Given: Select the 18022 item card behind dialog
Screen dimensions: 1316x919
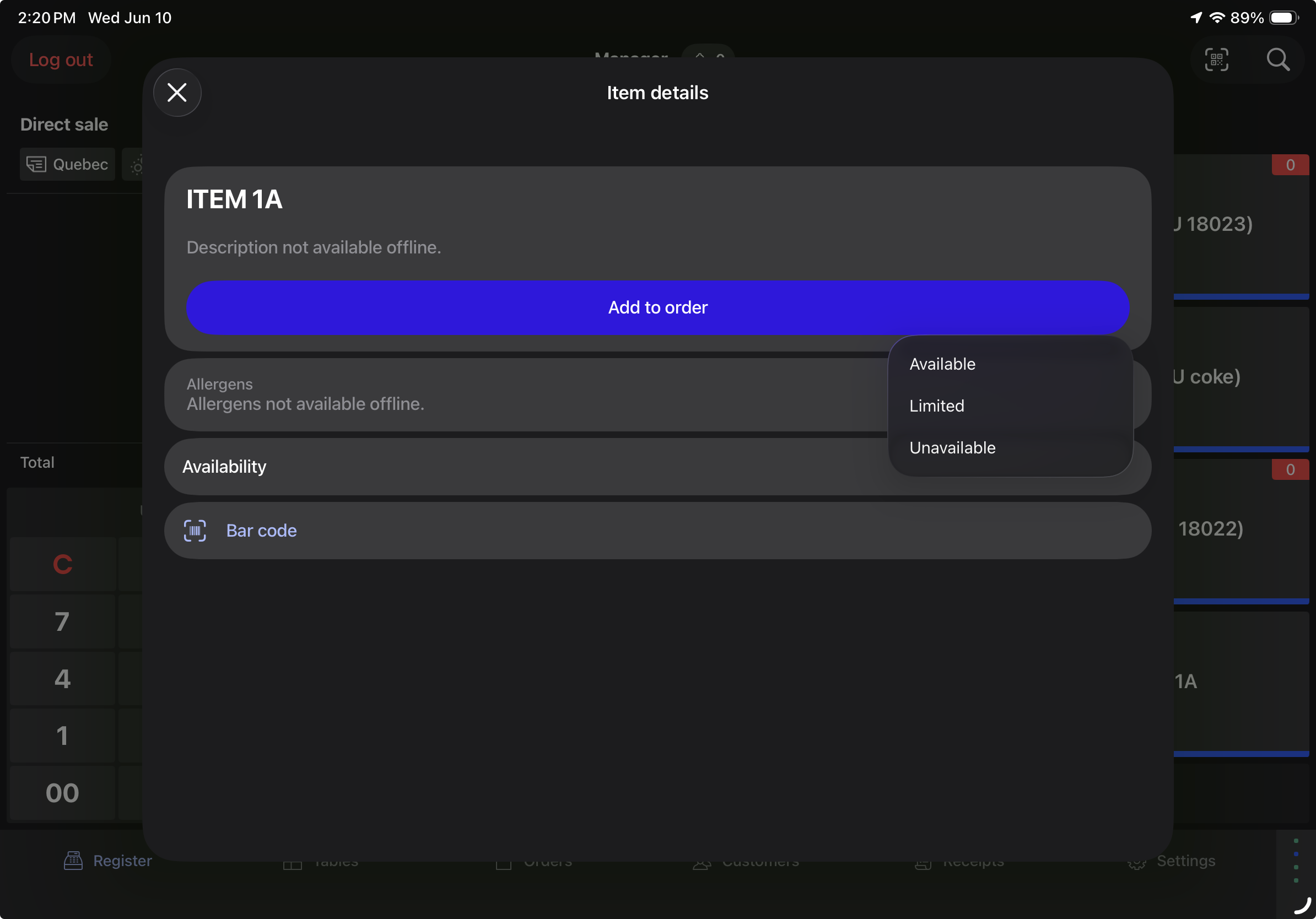Looking at the screenshot, I should click(x=1241, y=531).
